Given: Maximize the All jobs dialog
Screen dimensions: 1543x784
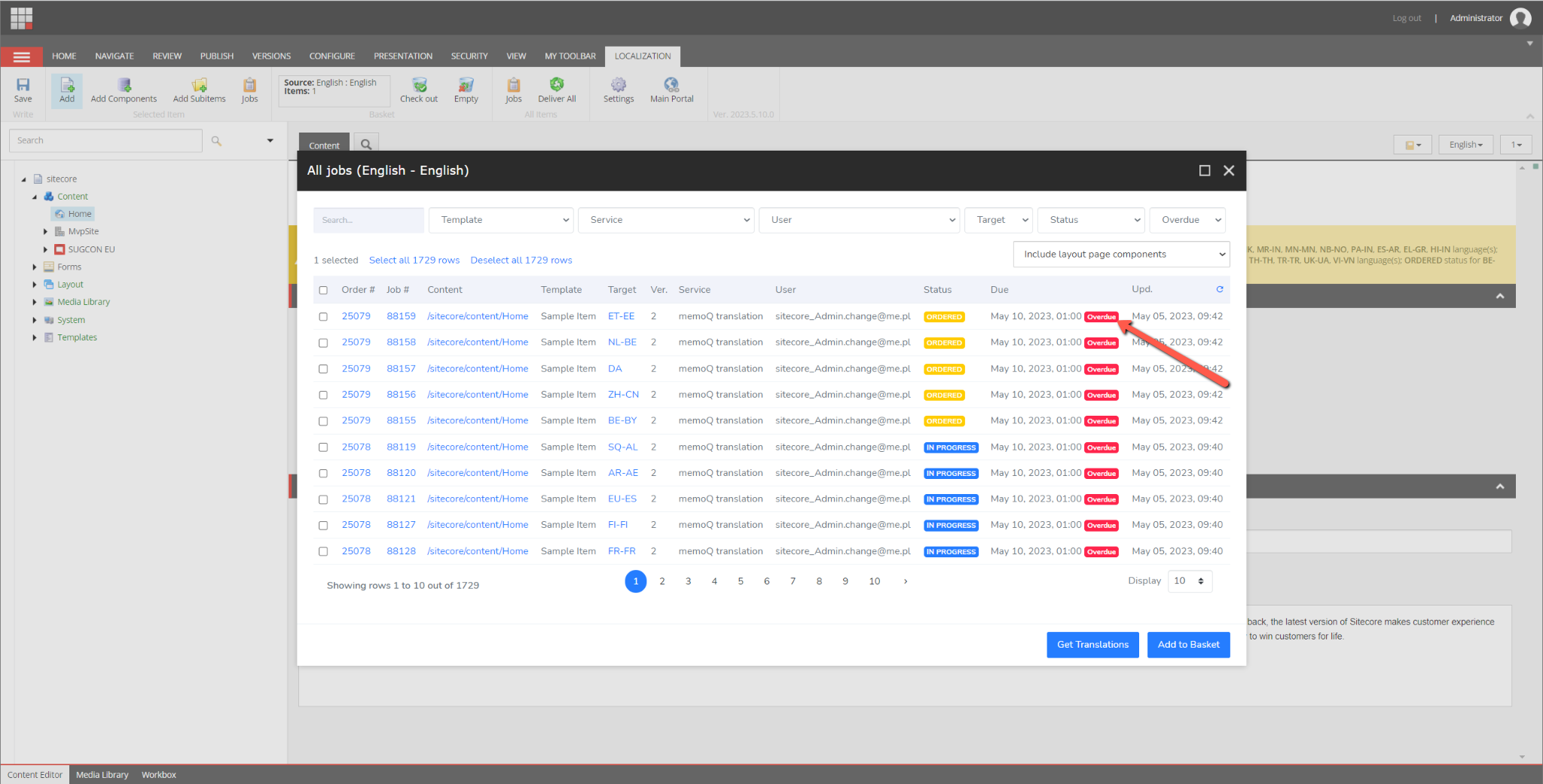Looking at the screenshot, I should [x=1205, y=171].
